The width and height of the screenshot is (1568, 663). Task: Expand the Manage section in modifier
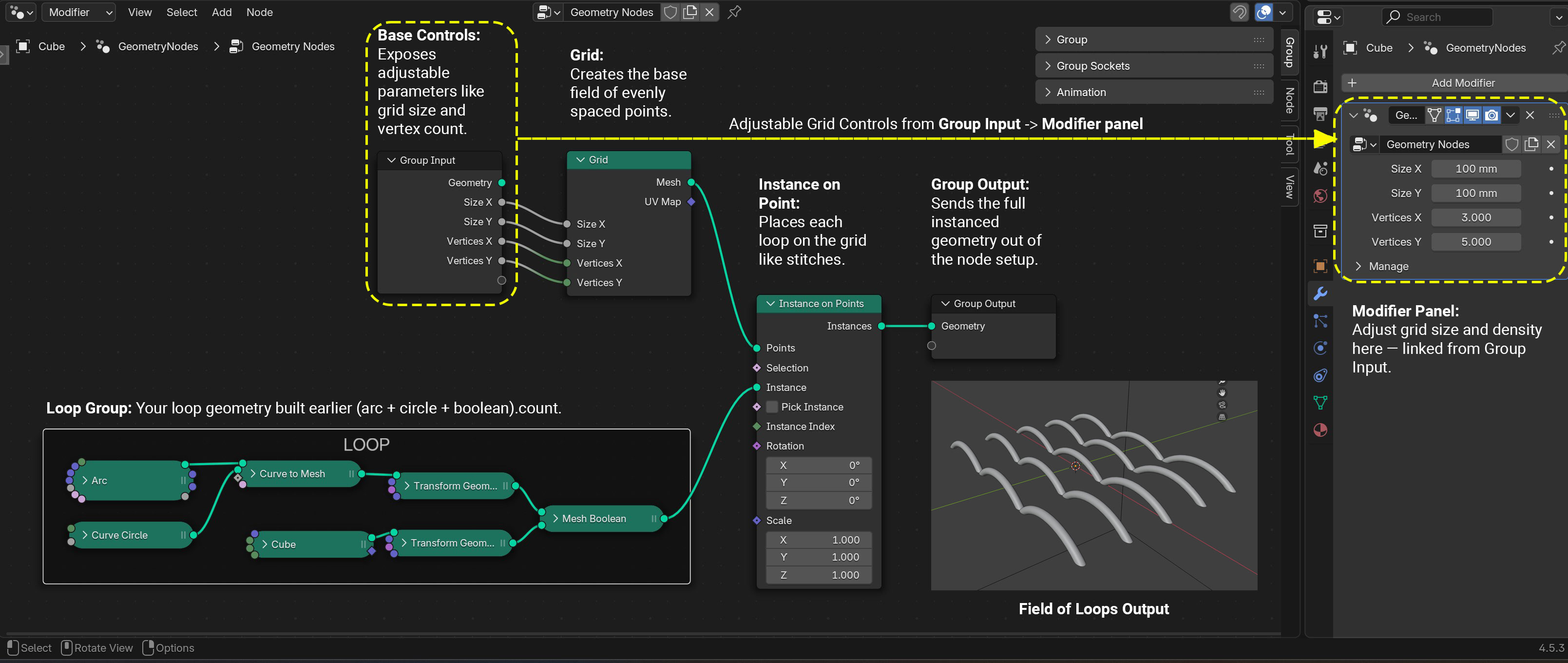click(x=1388, y=266)
